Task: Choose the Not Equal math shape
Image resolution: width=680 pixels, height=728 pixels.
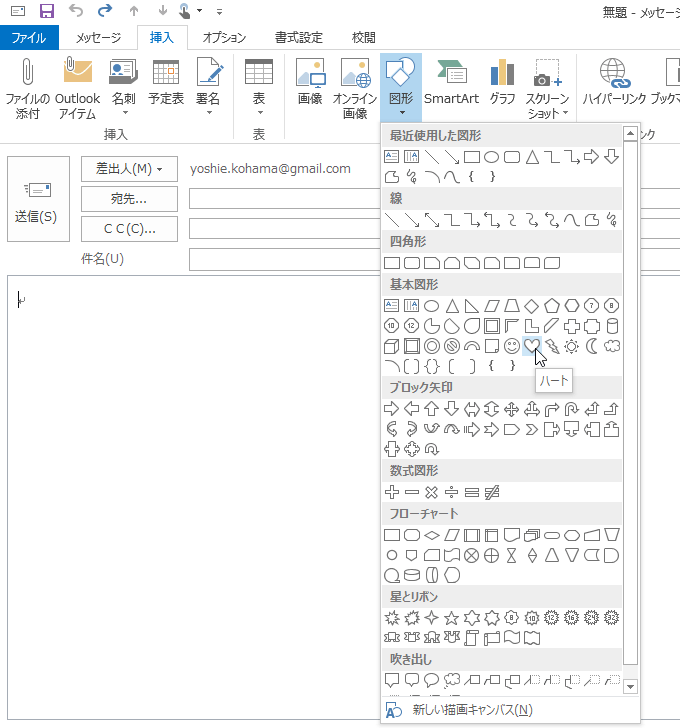Action: (492, 492)
